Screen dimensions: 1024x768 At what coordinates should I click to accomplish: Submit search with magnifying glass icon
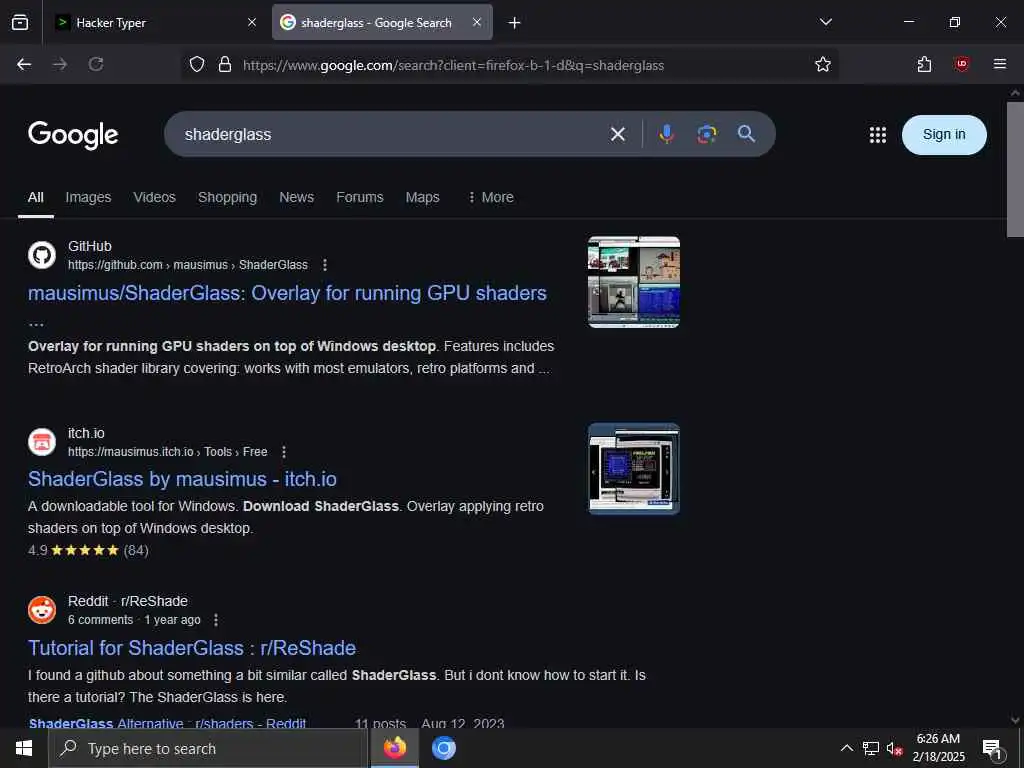746,135
